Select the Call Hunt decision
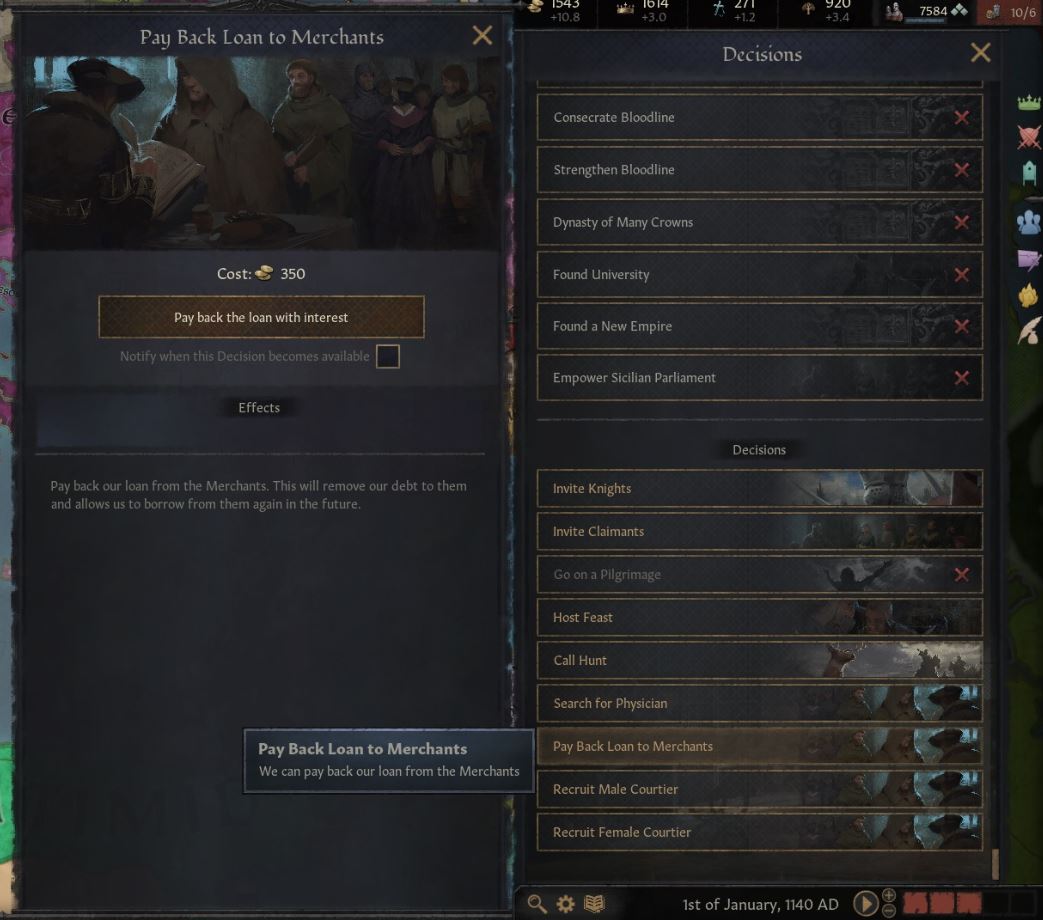This screenshot has height=920, width=1043. (x=759, y=660)
